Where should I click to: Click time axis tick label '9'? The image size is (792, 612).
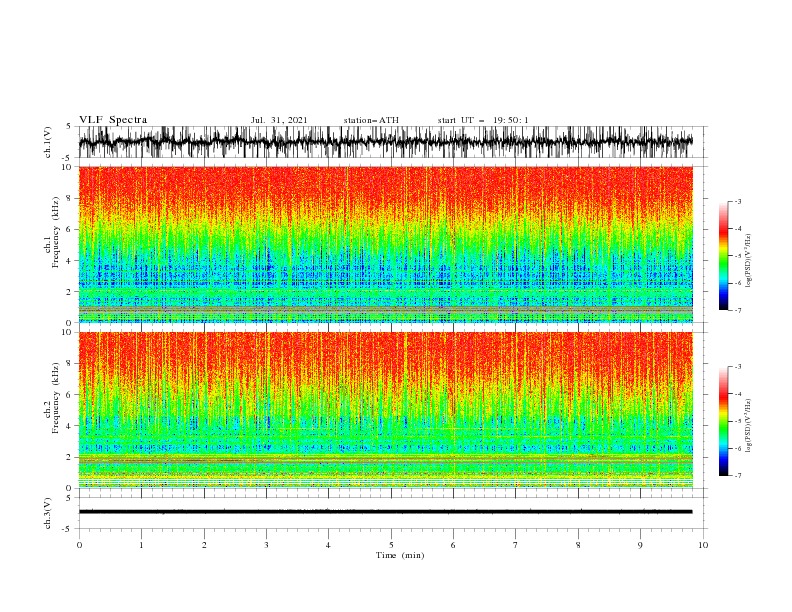coord(640,545)
